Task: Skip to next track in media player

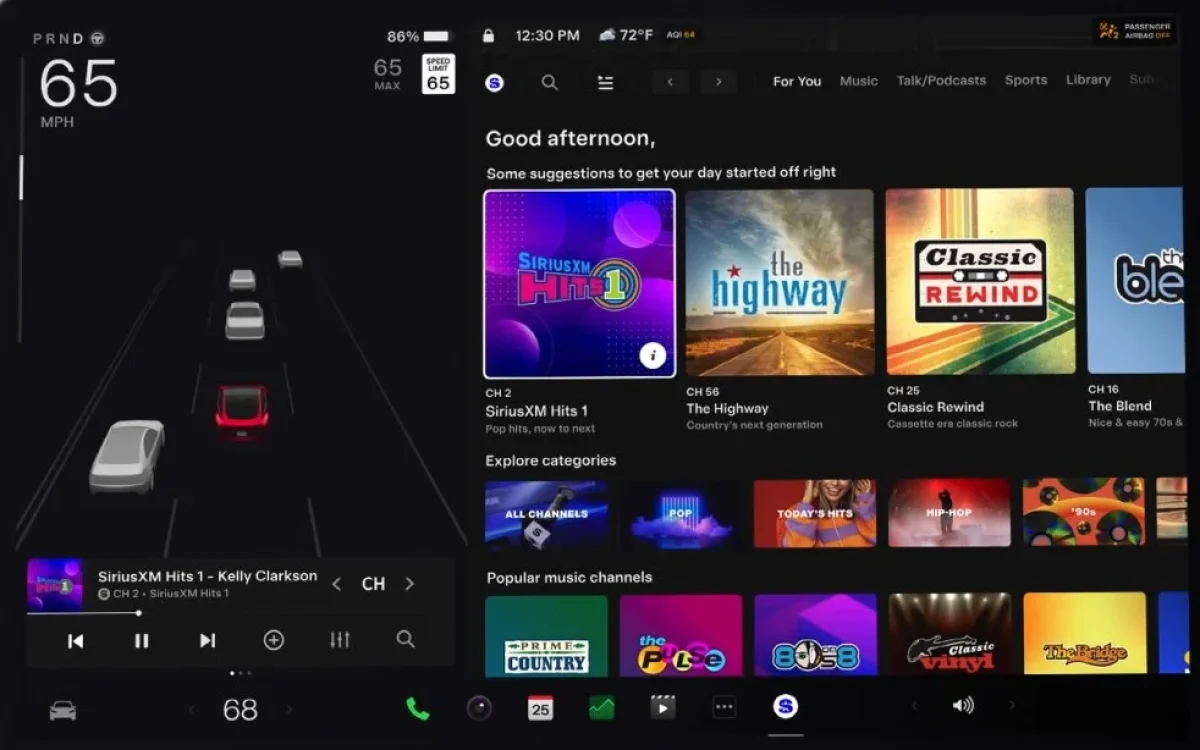Action: [207, 641]
